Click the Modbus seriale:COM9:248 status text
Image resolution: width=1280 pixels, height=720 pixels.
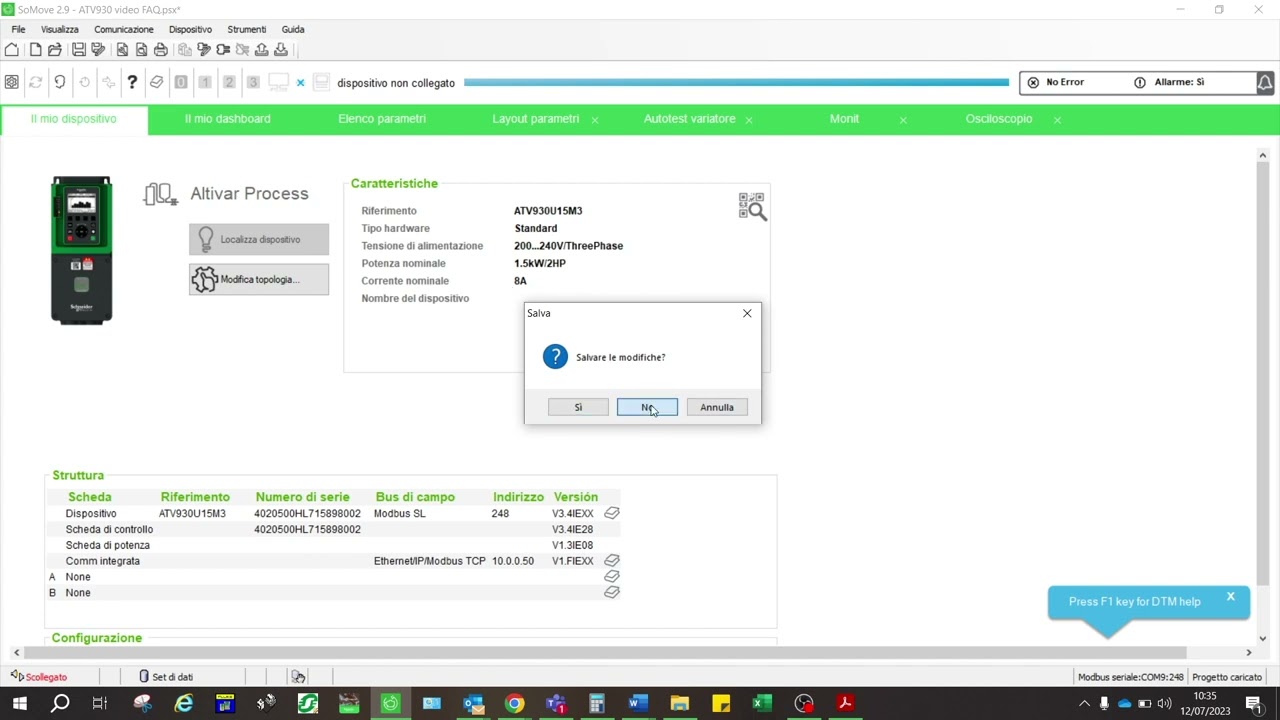tap(1130, 677)
